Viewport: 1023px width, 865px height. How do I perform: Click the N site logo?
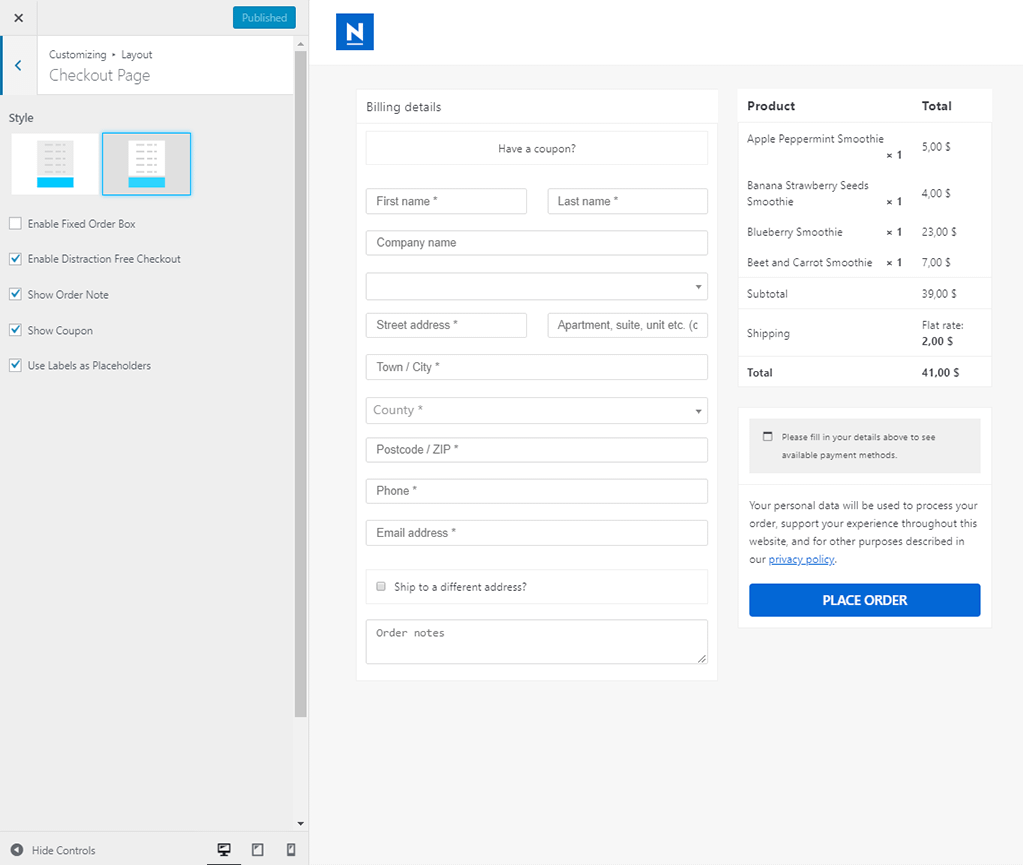pos(354,32)
